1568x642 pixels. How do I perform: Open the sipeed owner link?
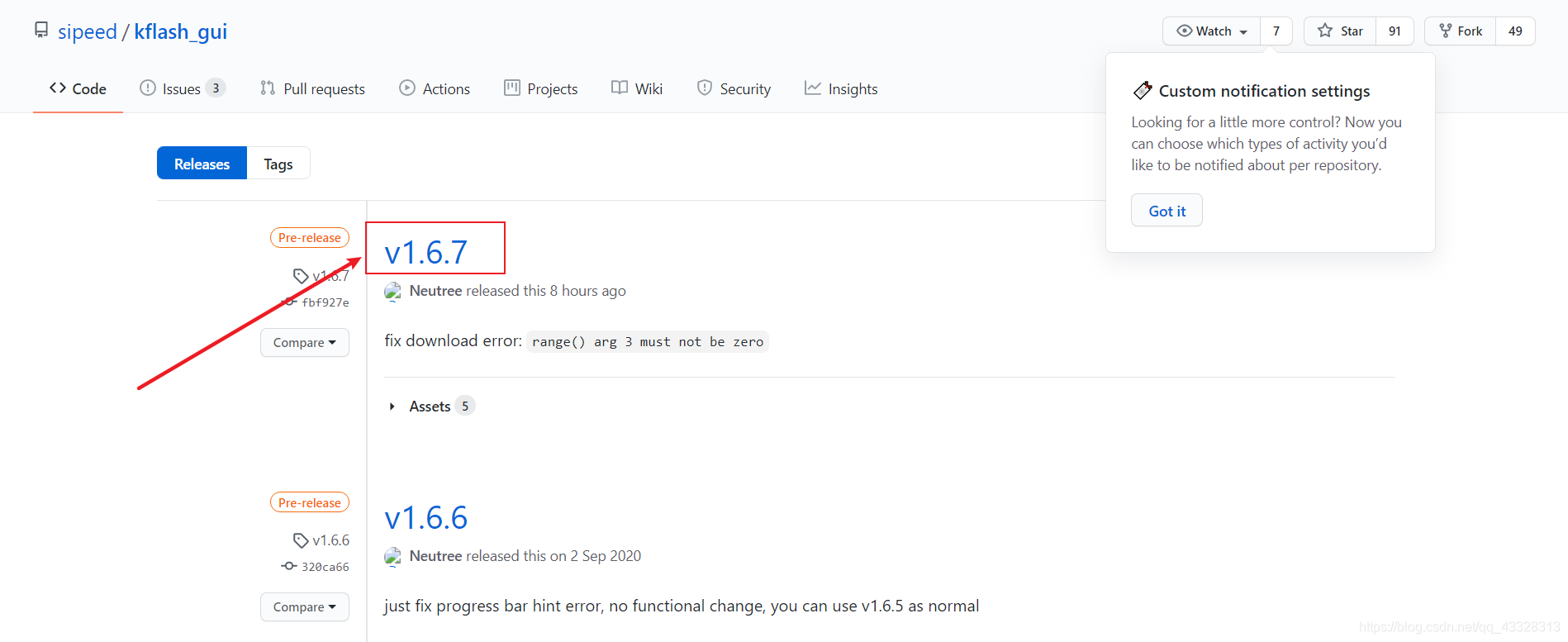click(88, 31)
